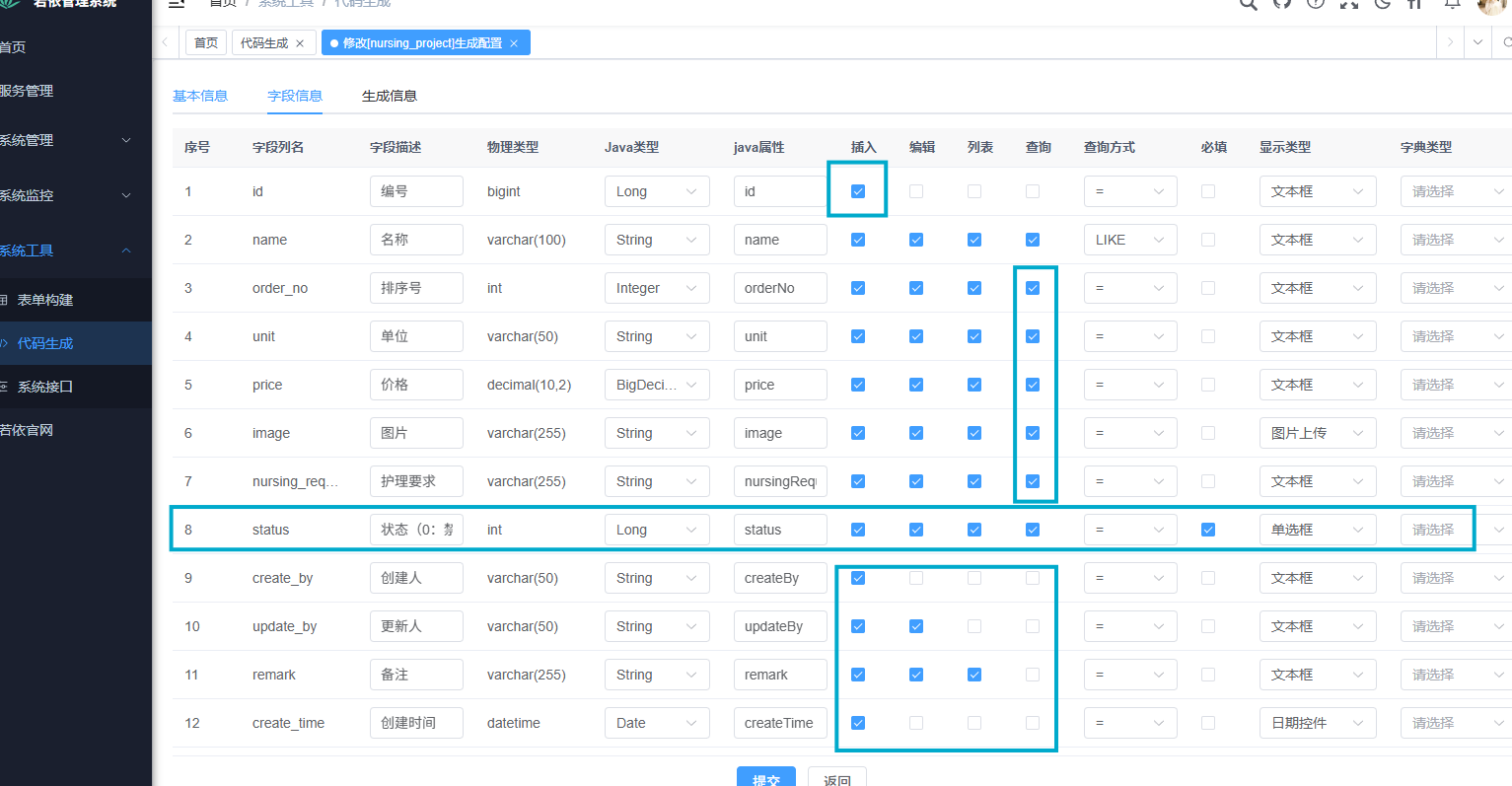Open the search icon in the top bar
Viewport: 1512px width, 786px height.
coord(1249,3)
